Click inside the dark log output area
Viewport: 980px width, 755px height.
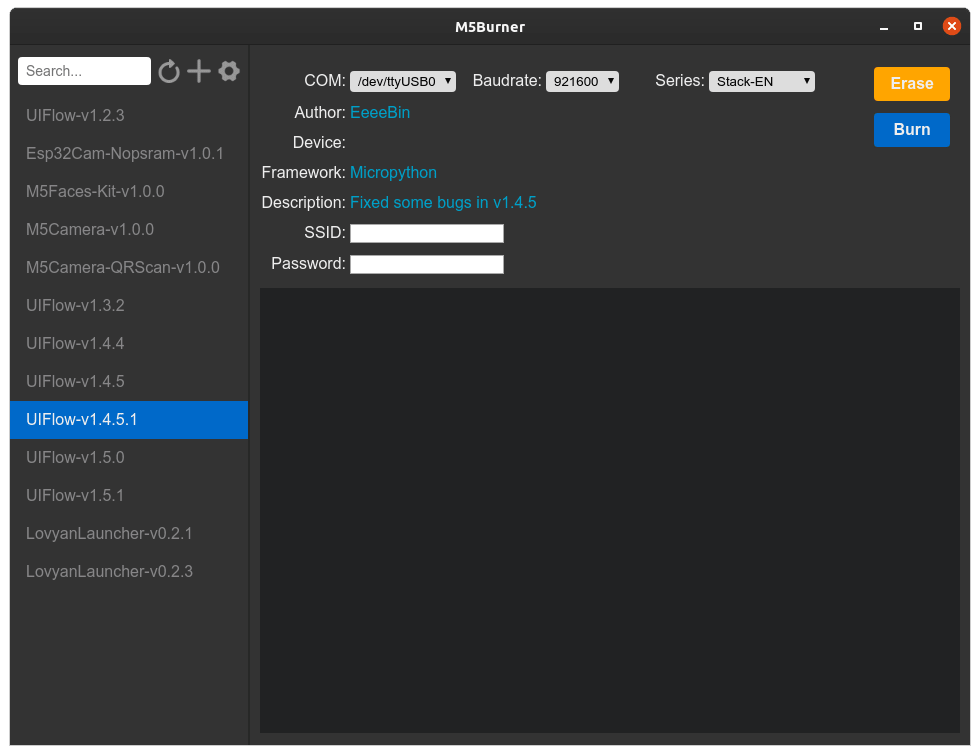[609, 511]
